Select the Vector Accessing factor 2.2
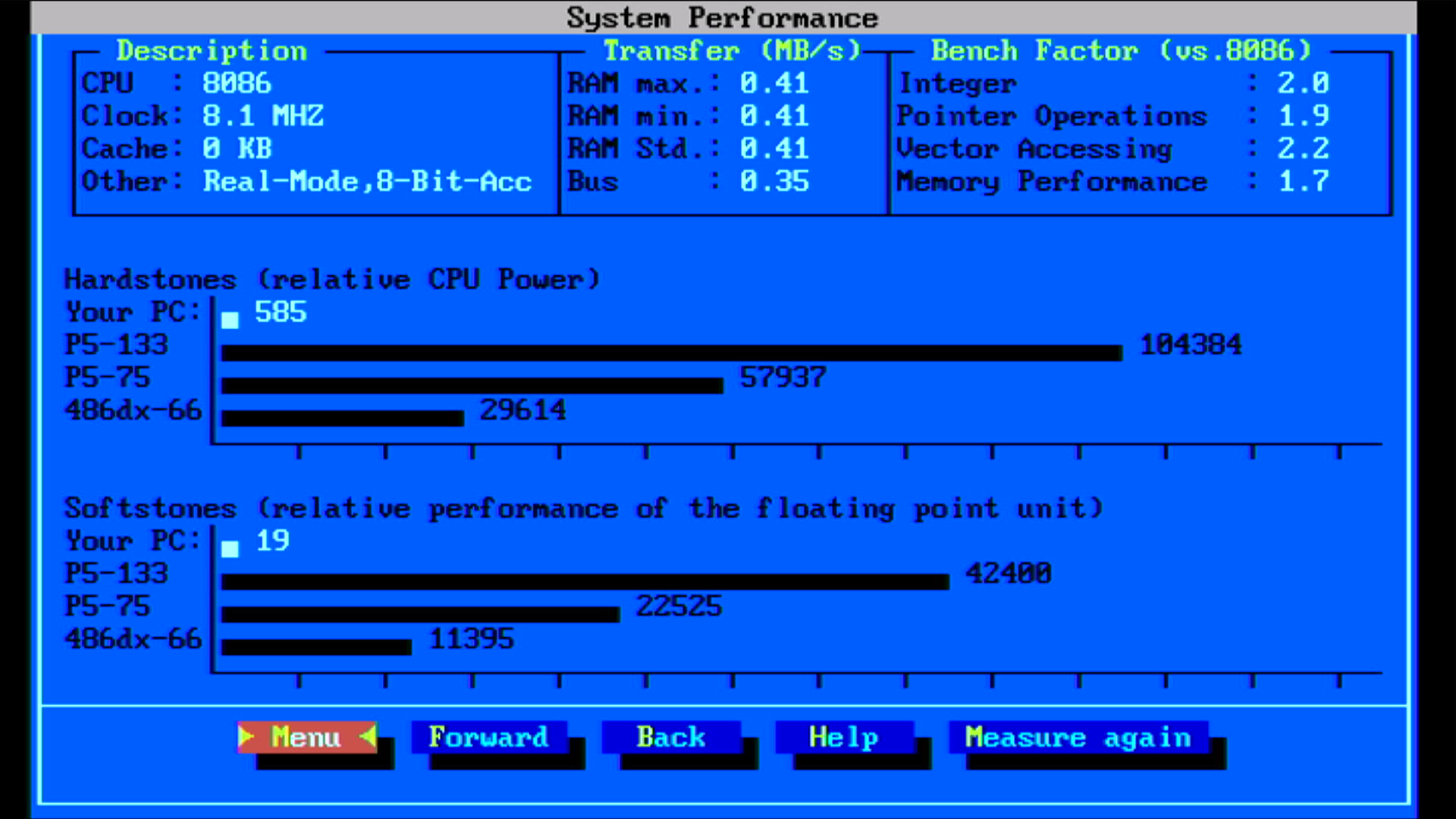Viewport: 1456px width, 819px height. pyautogui.click(x=1303, y=148)
